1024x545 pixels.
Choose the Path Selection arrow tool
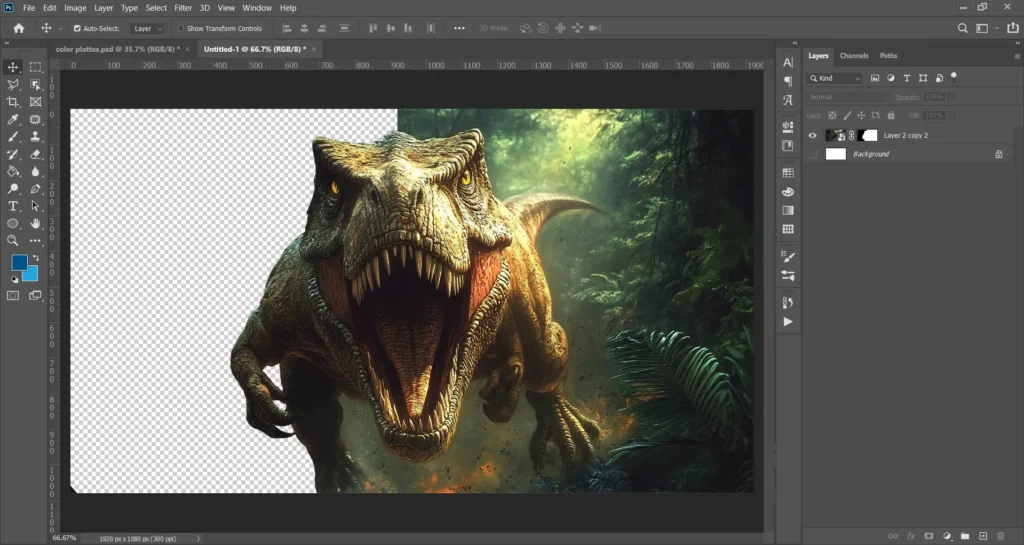tap(35, 206)
